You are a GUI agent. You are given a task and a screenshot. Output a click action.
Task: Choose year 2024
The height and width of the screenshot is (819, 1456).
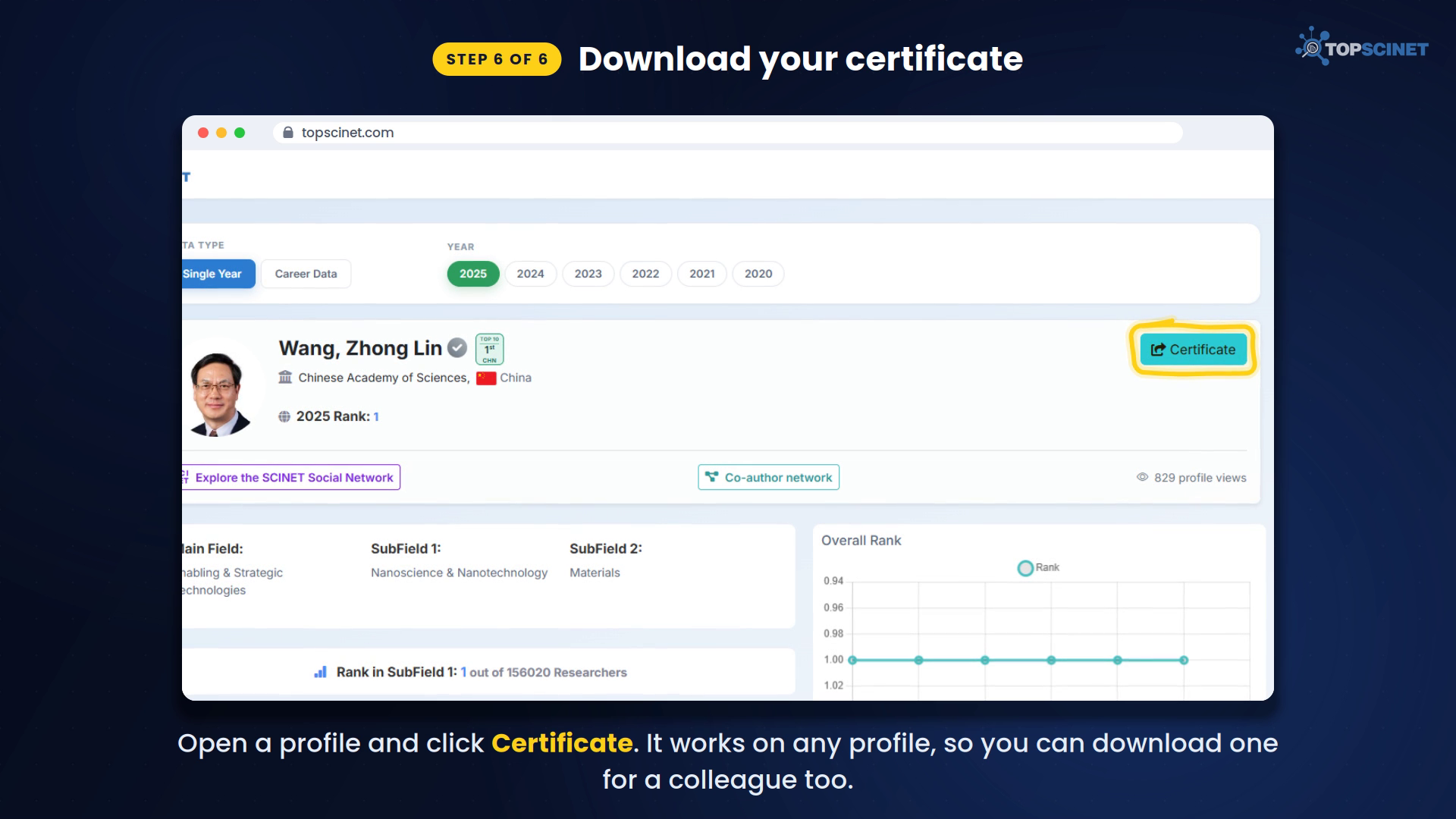pos(530,274)
